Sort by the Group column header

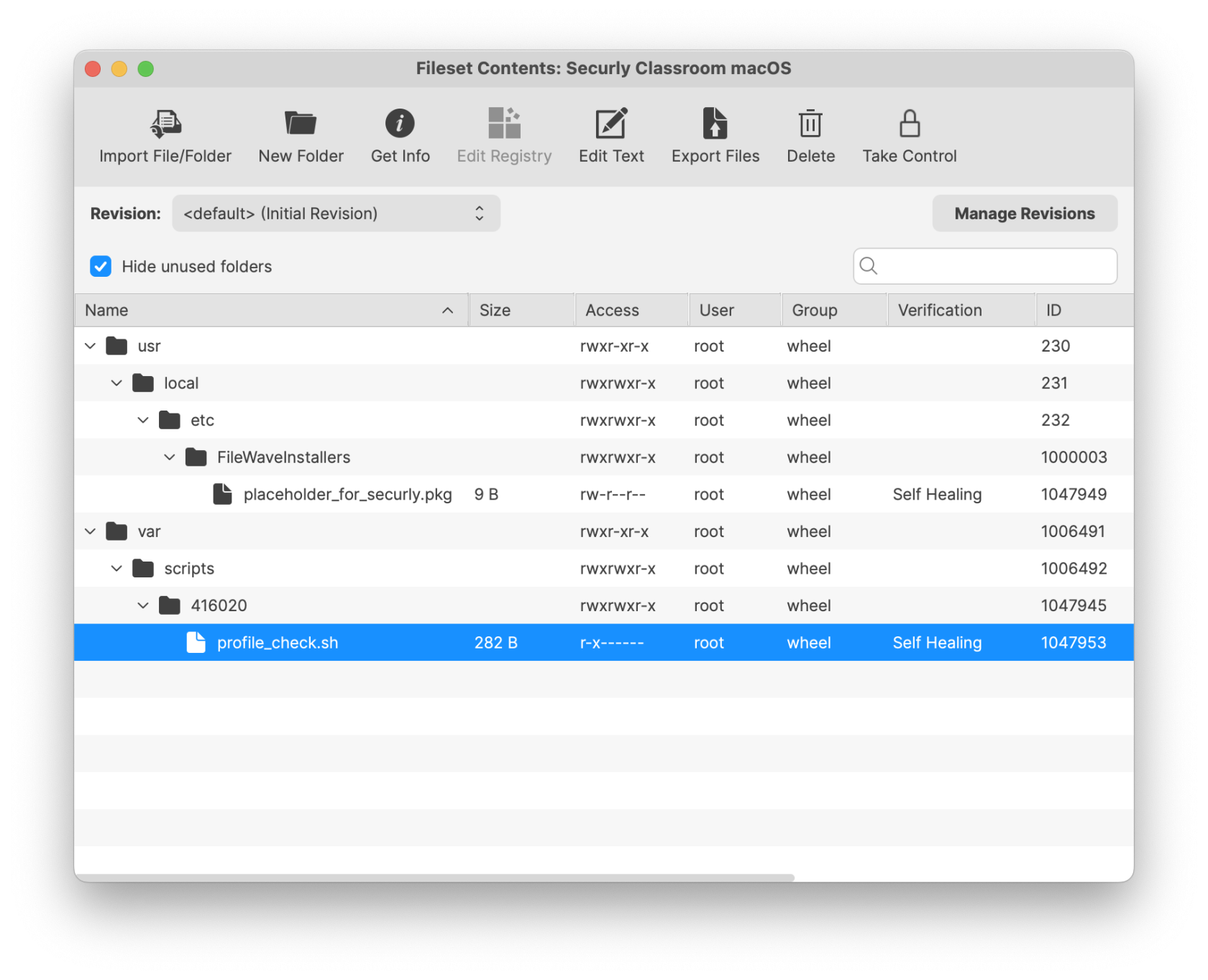(x=834, y=311)
